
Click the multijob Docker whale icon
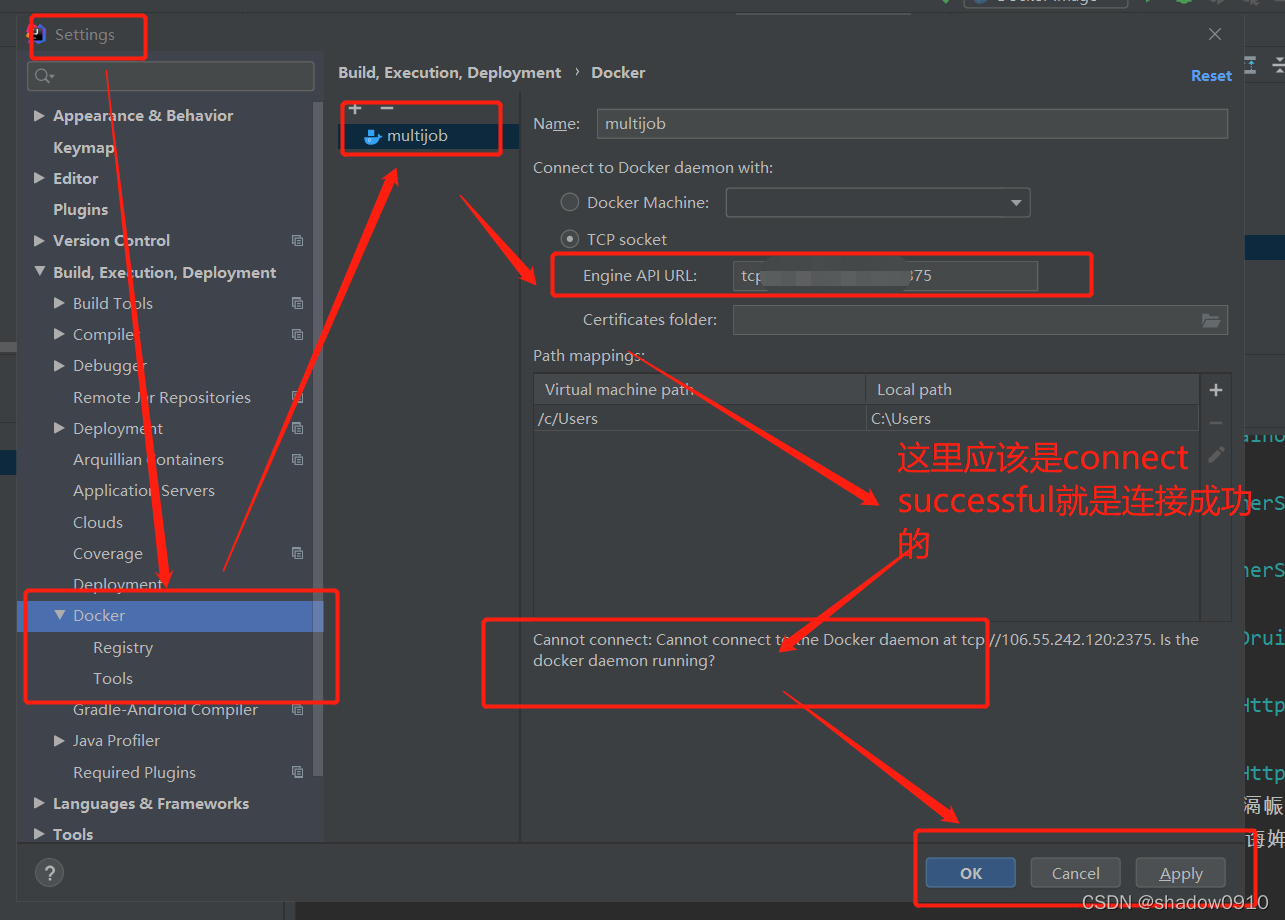[372, 137]
